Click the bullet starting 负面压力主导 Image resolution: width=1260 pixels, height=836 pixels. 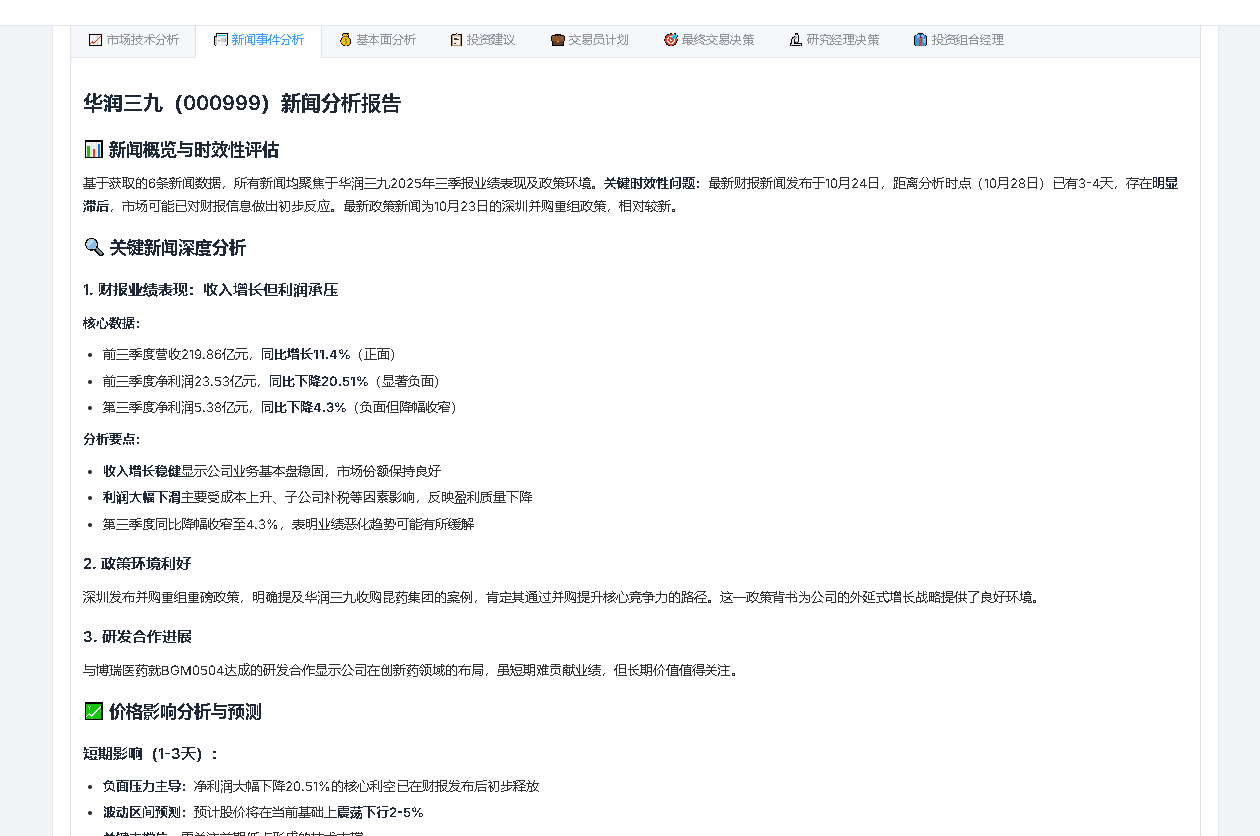click(321, 786)
